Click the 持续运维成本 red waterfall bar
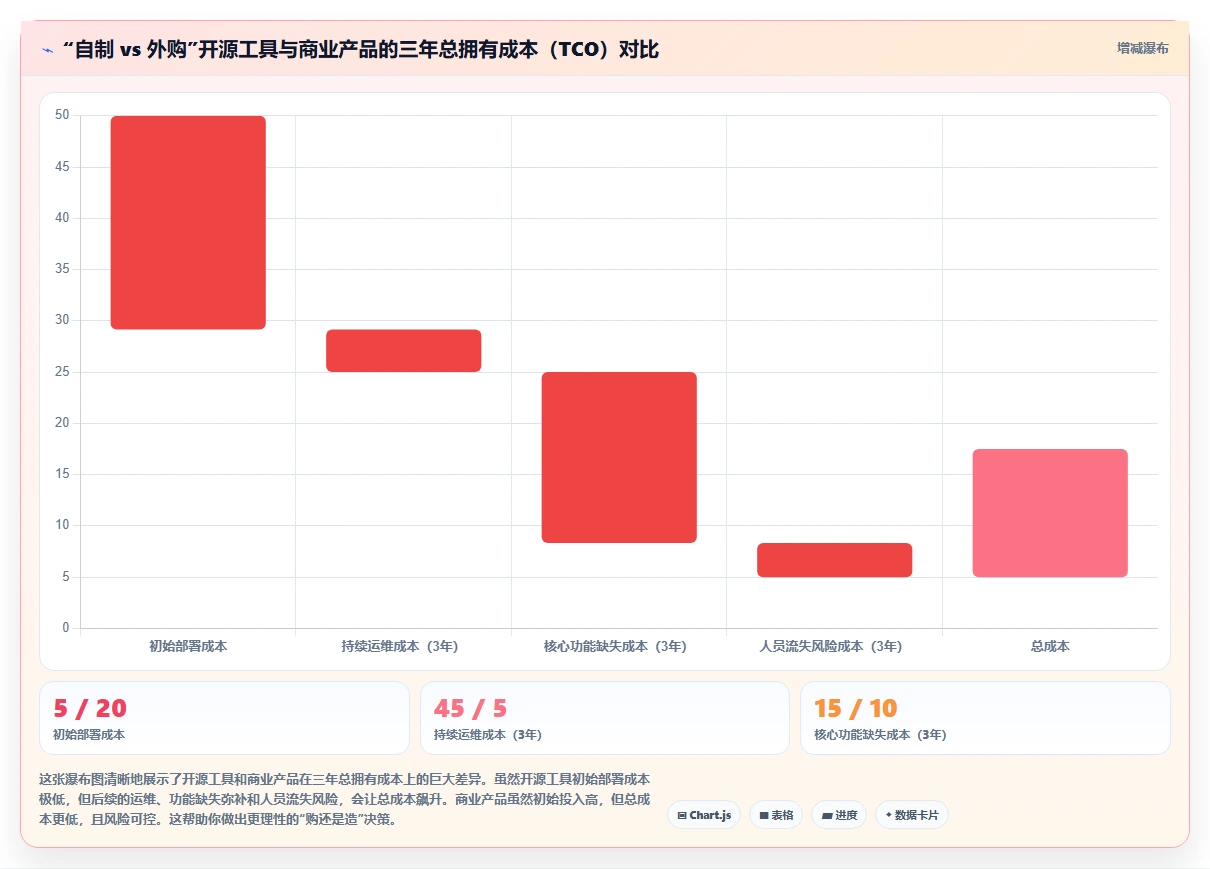The width and height of the screenshot is (1210, 869). click(404, 350)
